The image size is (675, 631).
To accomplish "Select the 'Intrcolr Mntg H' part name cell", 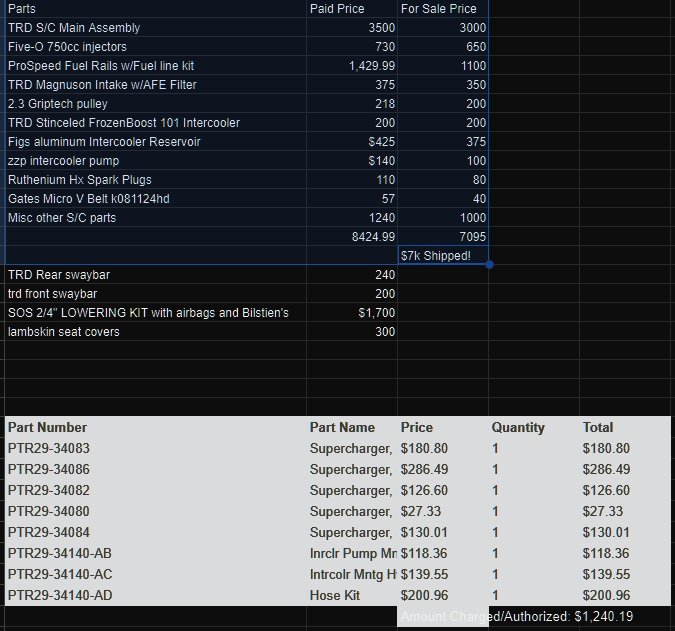I will point(352,574).
